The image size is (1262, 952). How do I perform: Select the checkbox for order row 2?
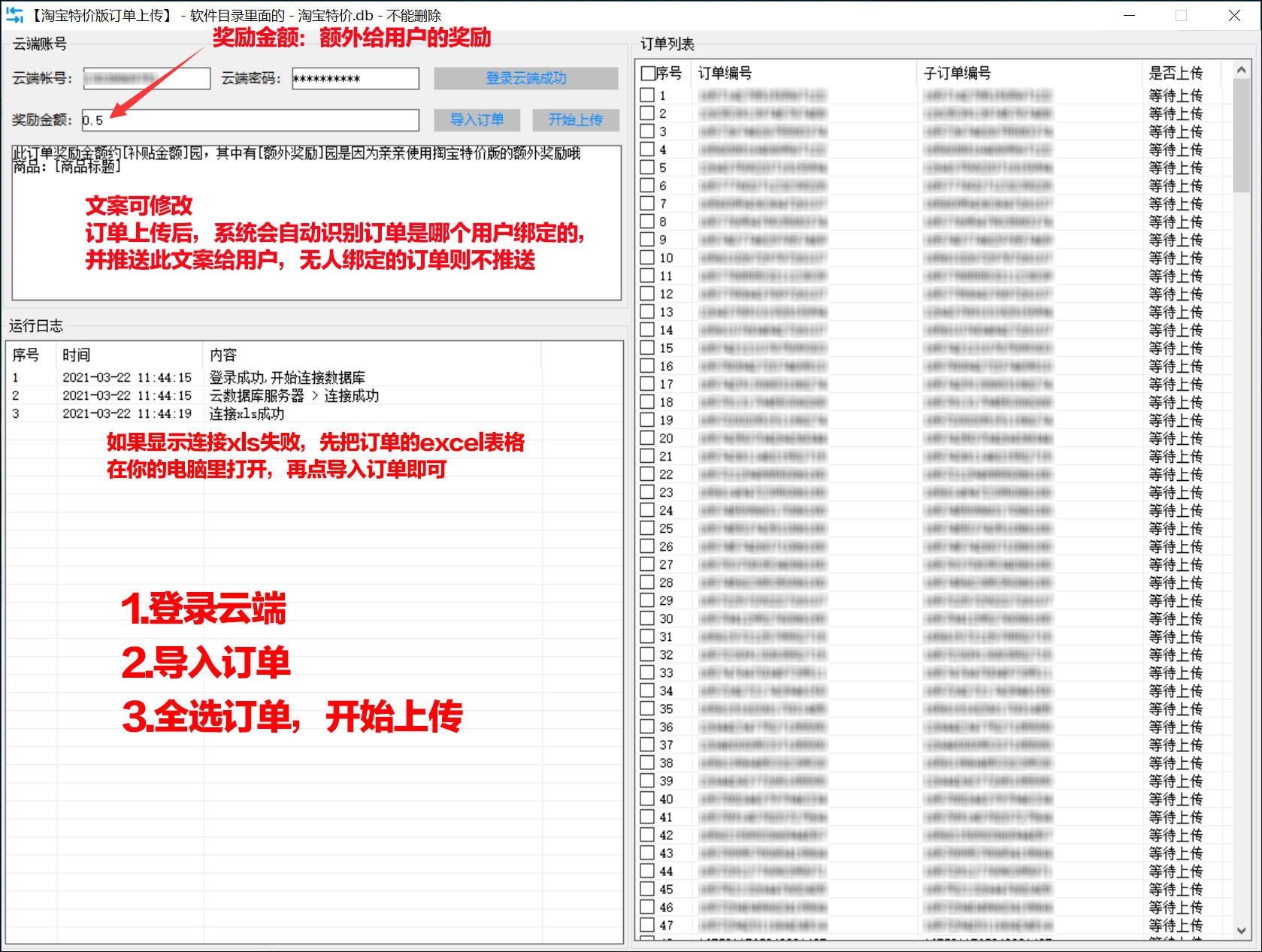tap(647, 113)
